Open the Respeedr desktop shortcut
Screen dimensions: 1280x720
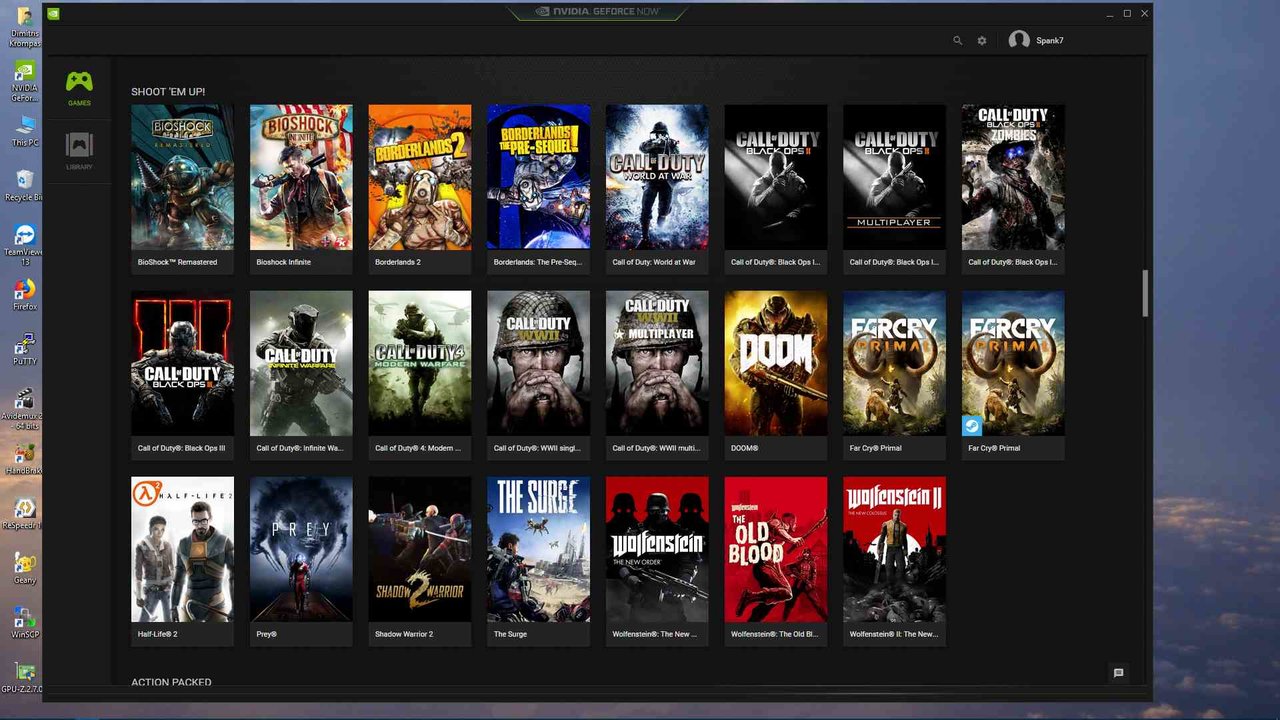coord(25,514)
